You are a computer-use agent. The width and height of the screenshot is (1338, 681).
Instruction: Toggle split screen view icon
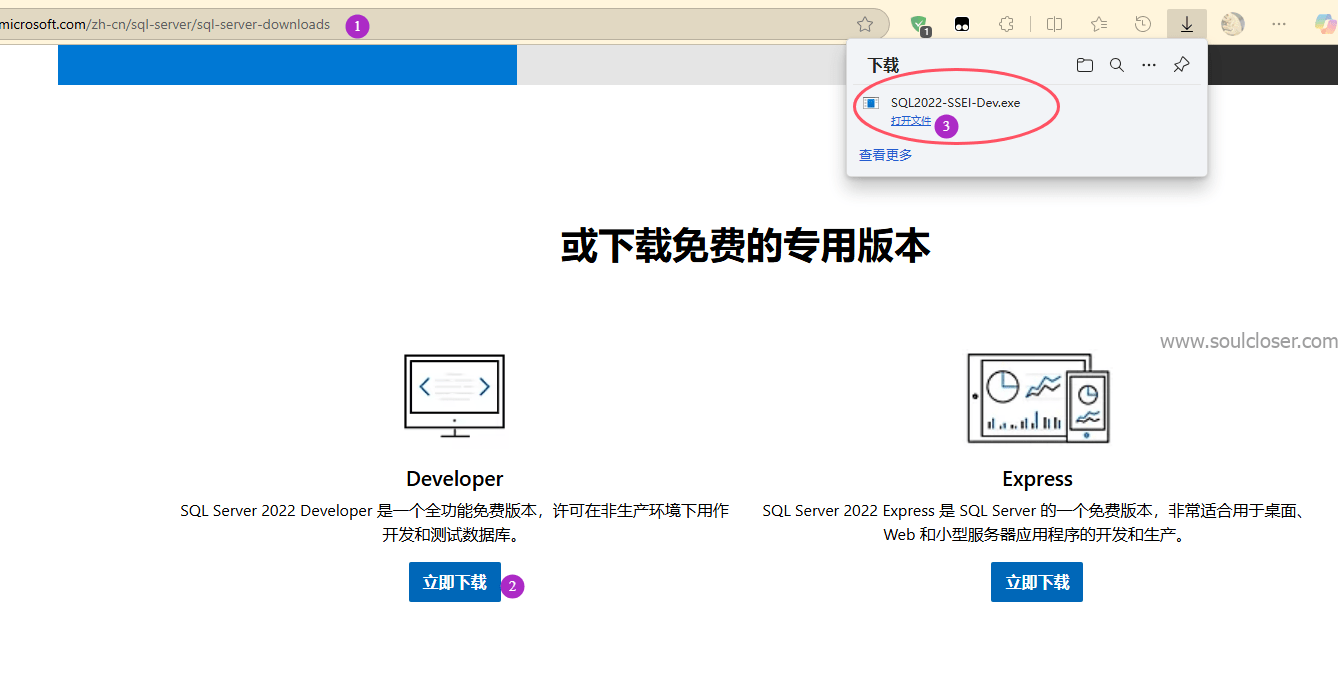[x=1054, y=24]
